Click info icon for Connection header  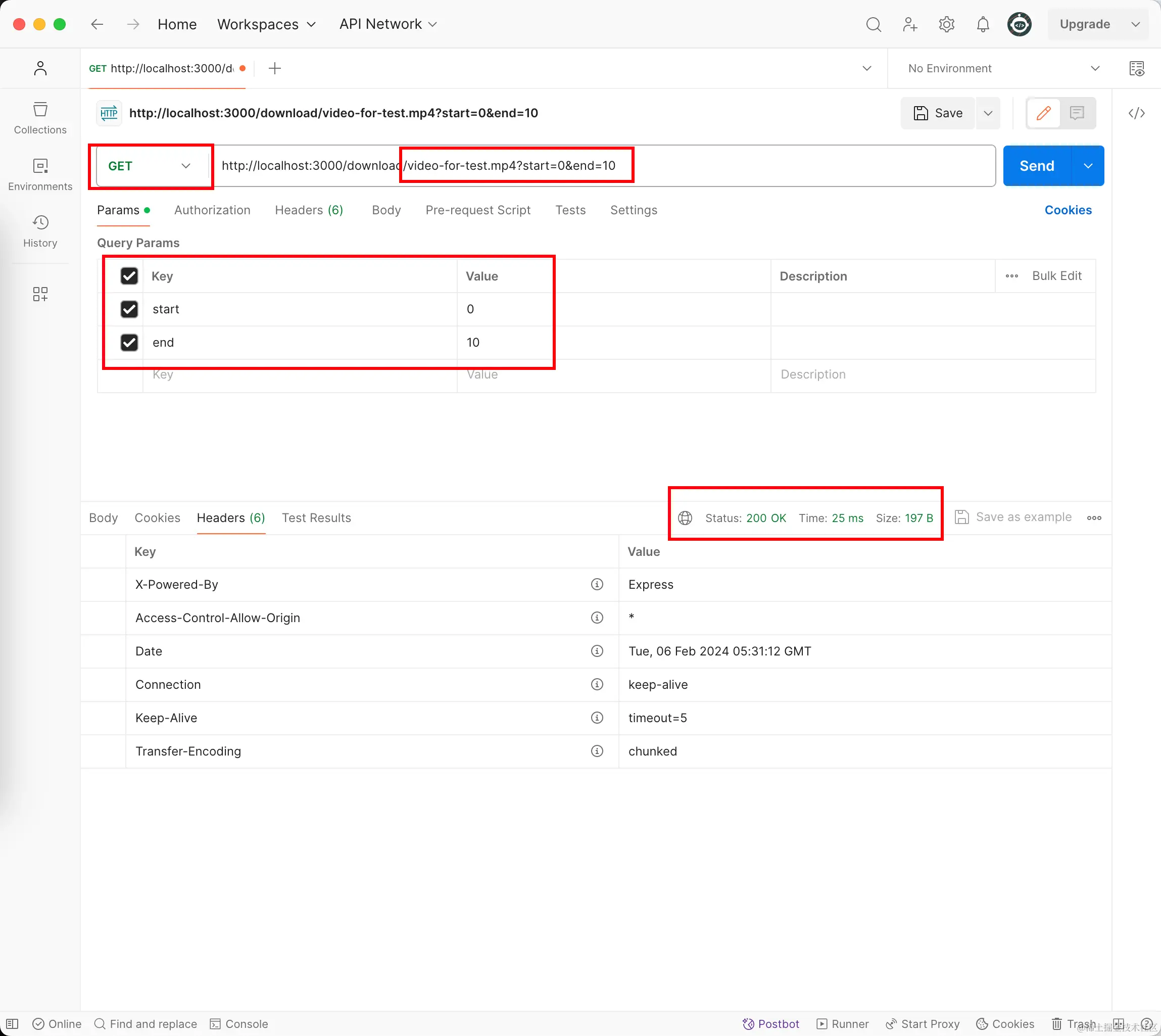pos(597,684)
